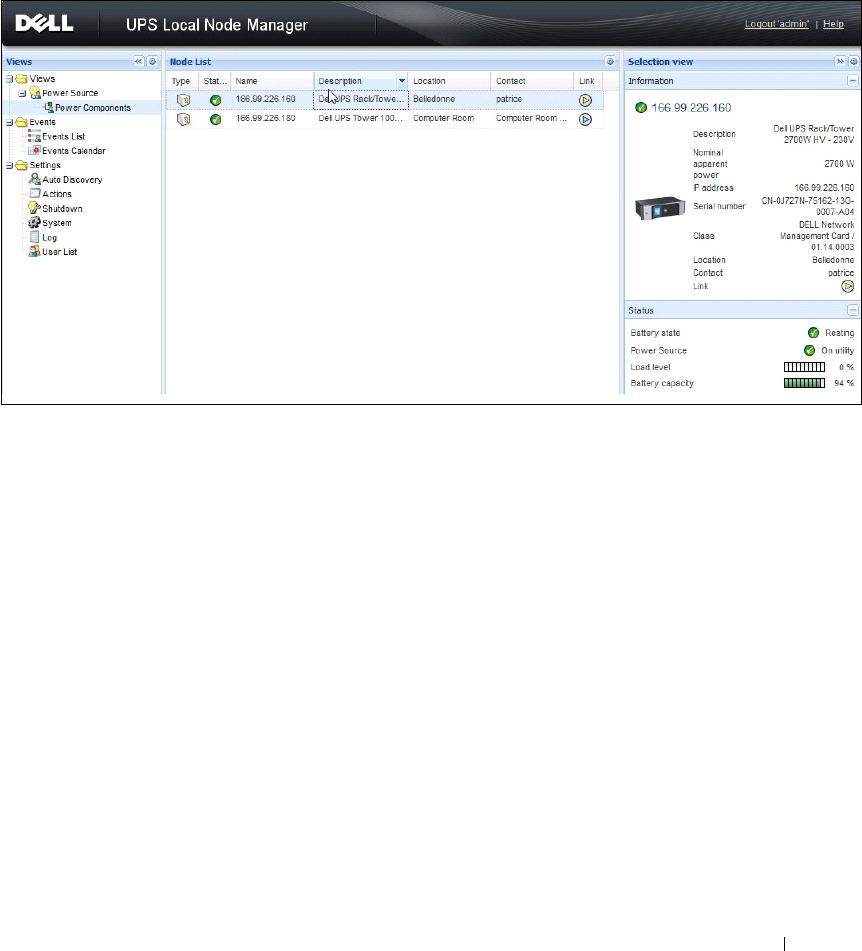
Task: Click UPS type icon for 166.99.226.180 row
Action: (183, 119)
